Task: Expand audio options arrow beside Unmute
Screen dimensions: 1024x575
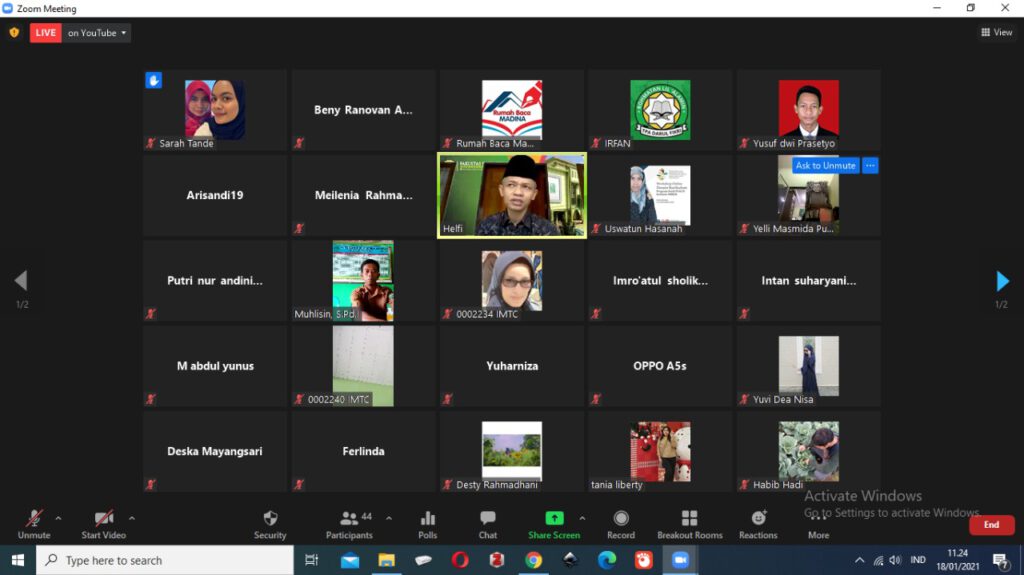Action: pyautogui.click(x=58, y=518)
